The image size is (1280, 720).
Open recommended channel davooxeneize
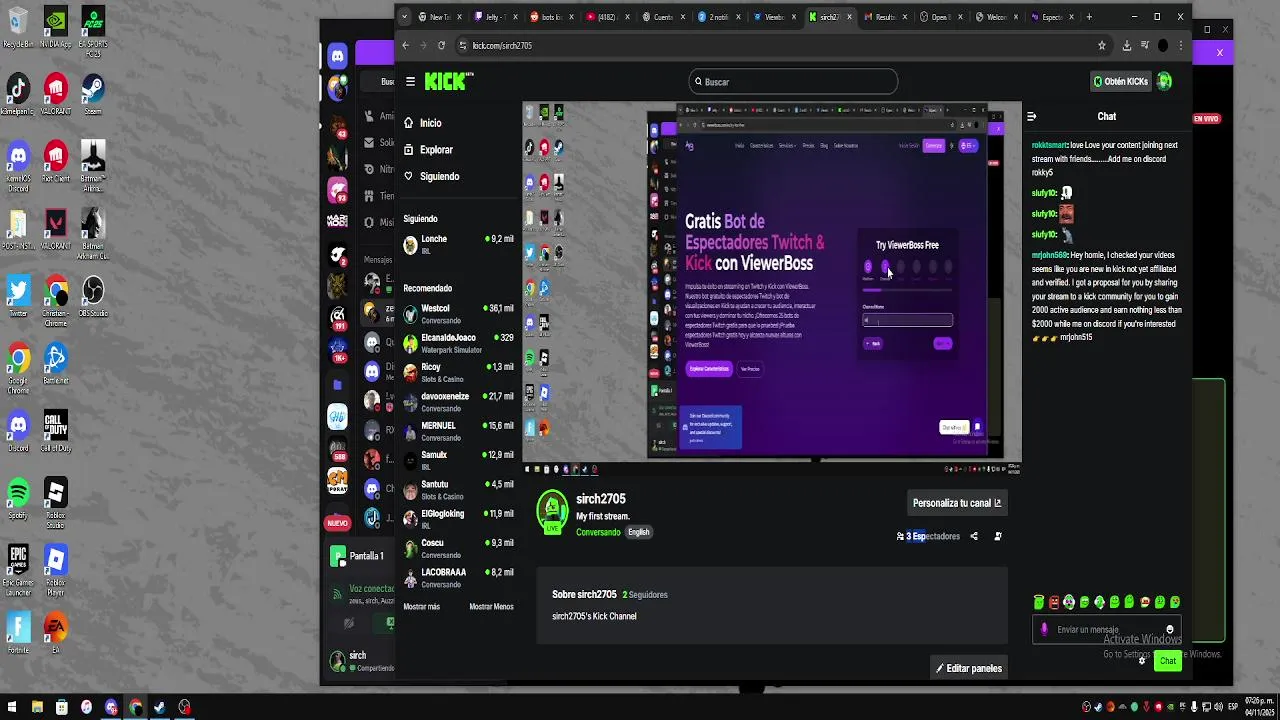[458, 402]
